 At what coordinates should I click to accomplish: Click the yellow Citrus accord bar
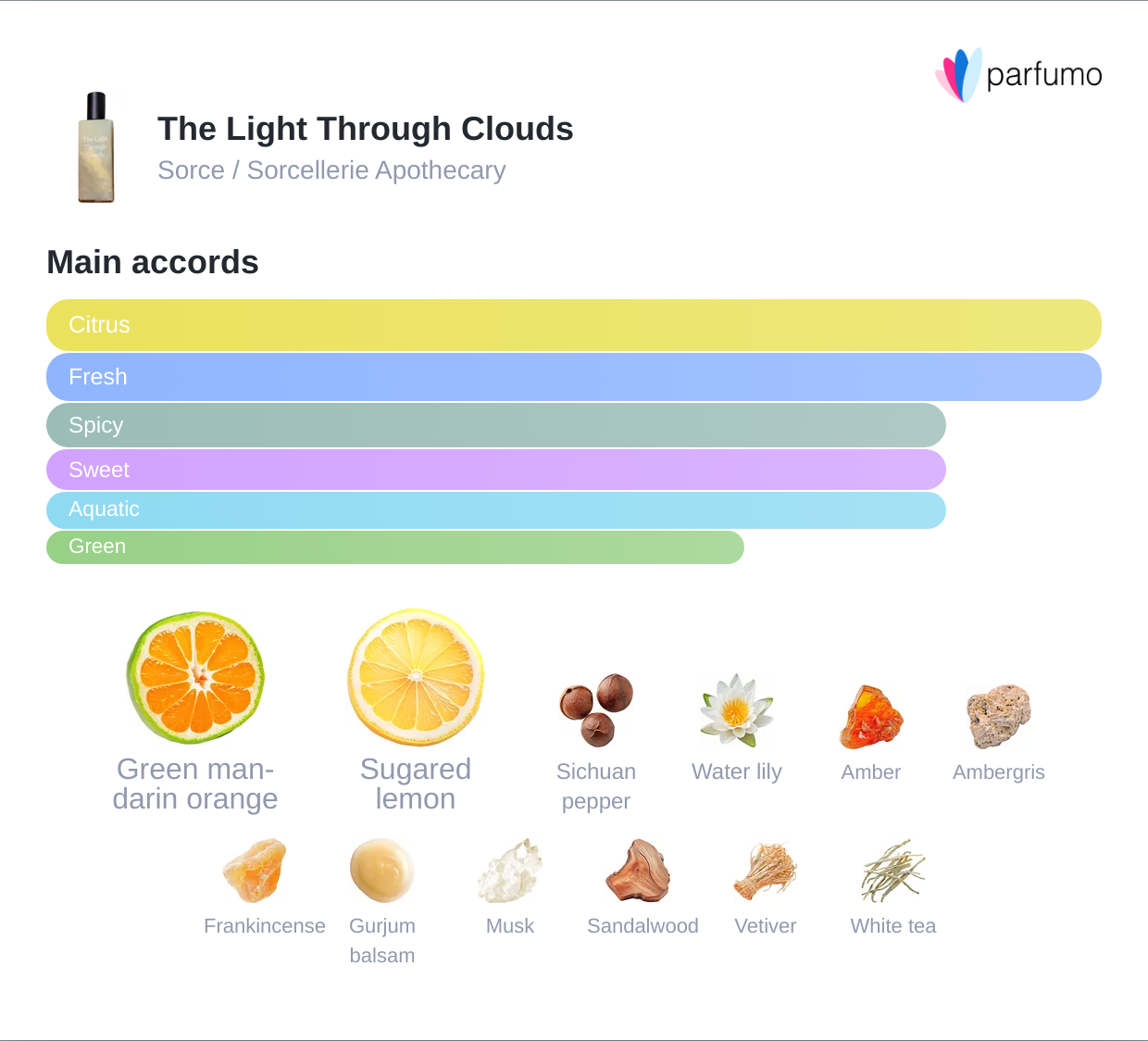tap(574, 325)
